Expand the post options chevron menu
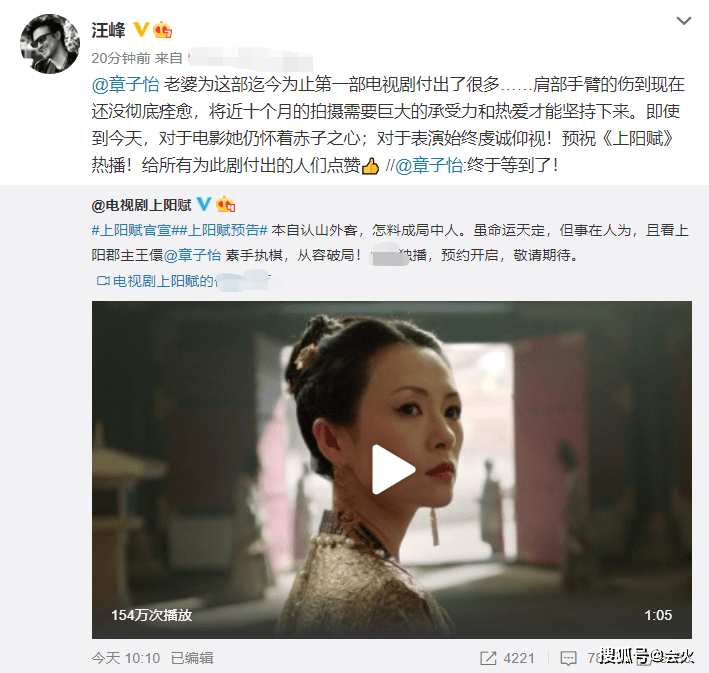Image resolution: width=709 pixels, height=673 pixels. tap(683, 21)
